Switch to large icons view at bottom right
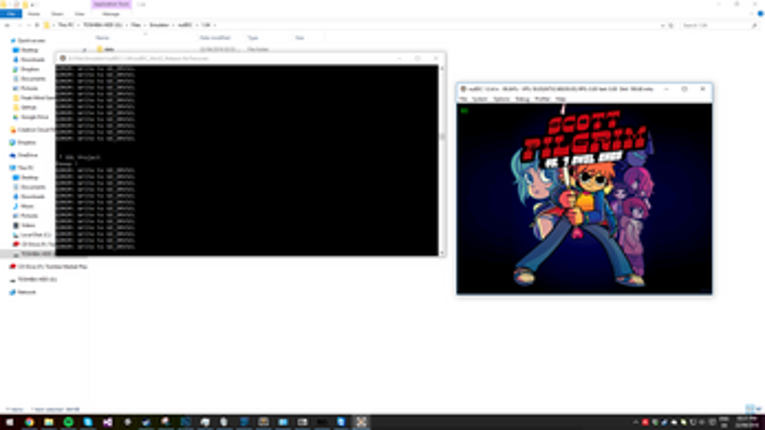 click(758, 409)
